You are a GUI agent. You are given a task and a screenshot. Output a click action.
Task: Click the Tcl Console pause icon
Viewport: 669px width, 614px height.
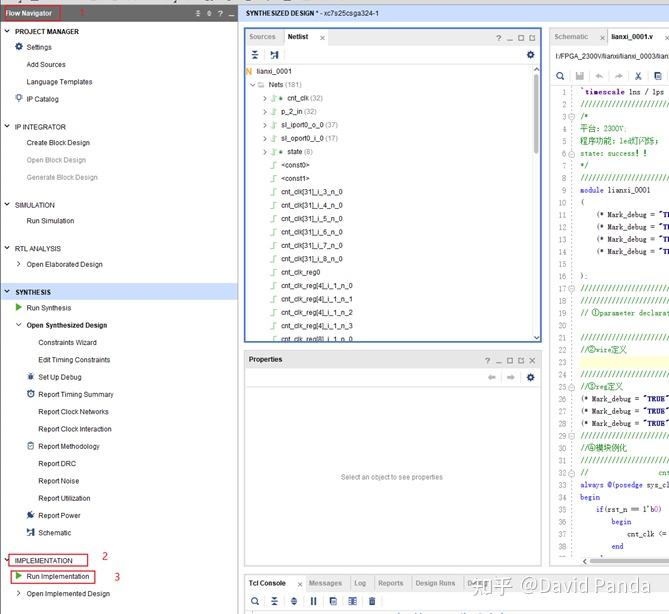(314, 601)
